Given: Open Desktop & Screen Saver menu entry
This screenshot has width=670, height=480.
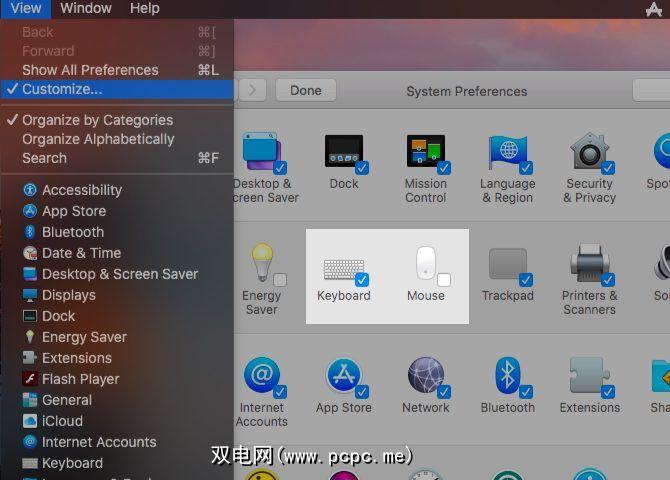Looking at the screenshot, I should (117, 274).
